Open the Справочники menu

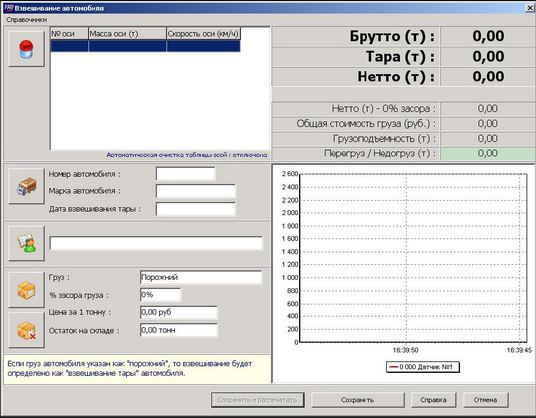[x=27, y=20]
